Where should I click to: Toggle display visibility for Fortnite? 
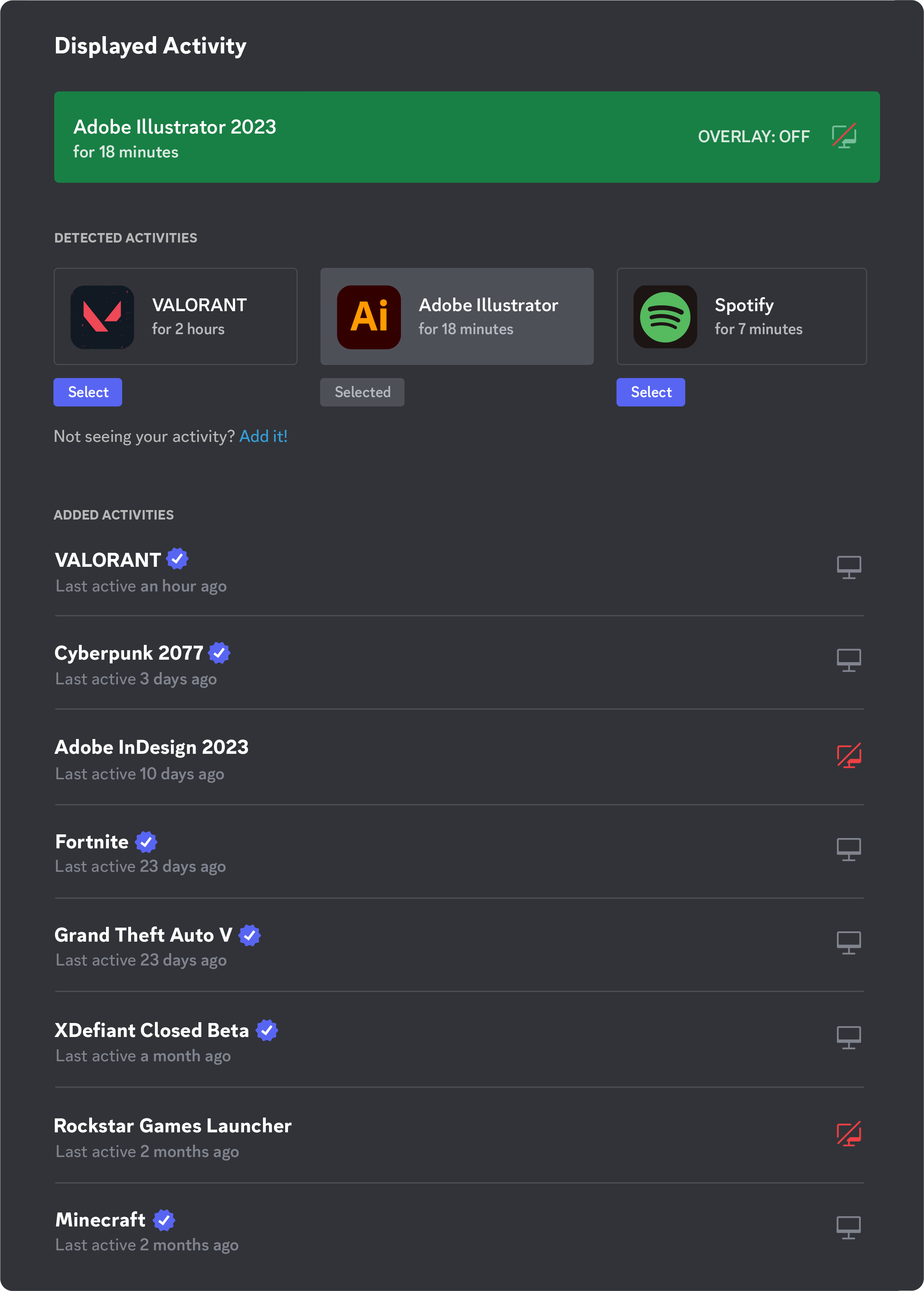point(848,849)
